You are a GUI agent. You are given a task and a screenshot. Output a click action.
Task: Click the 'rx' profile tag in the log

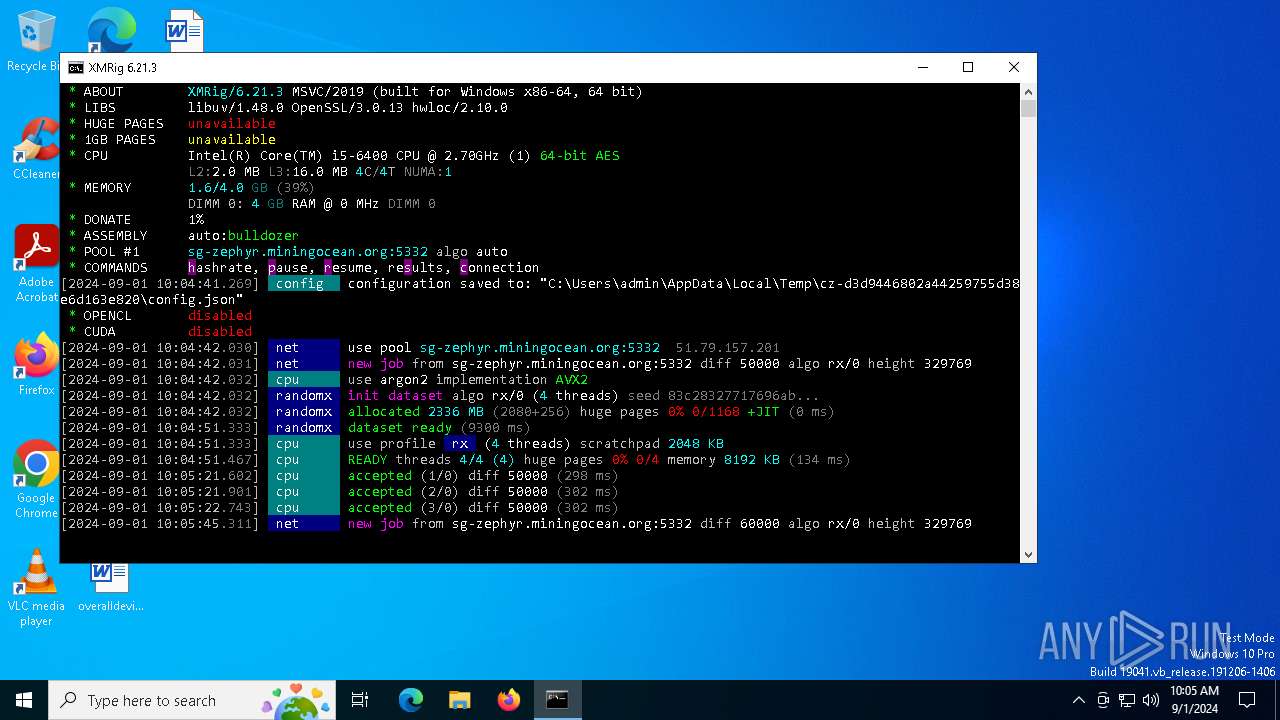(x=460, y=444)
